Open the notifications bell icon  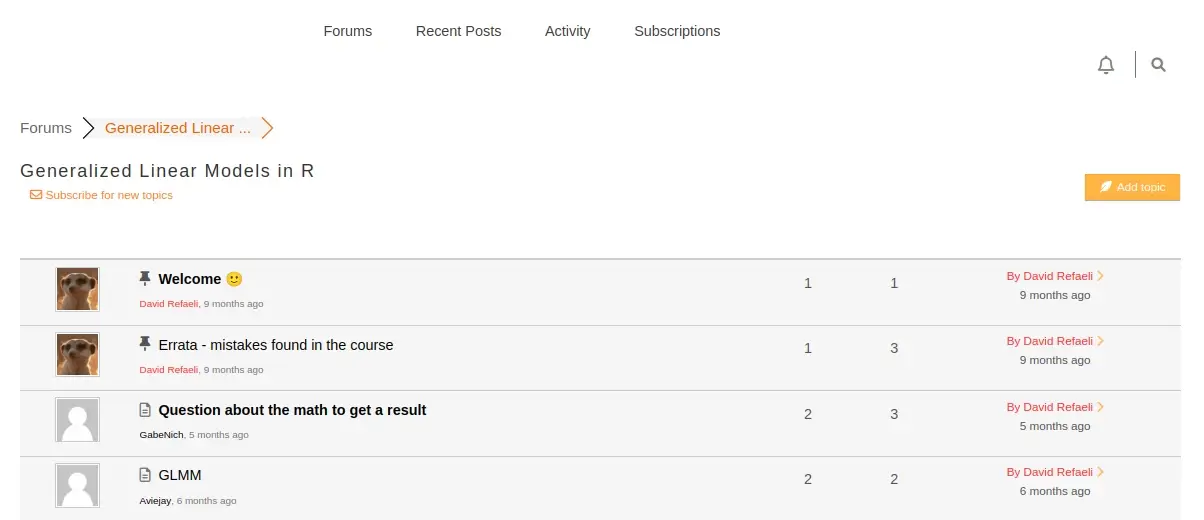point(1105,65)
